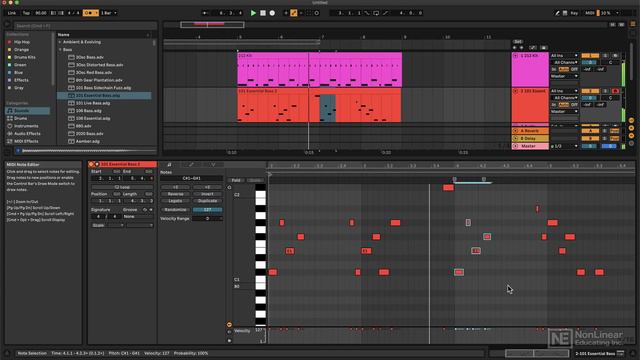Open the Groove dropdown arrow
Viewport: 640px width, 360px height.
pyautogui.click(x=151, y=210)
